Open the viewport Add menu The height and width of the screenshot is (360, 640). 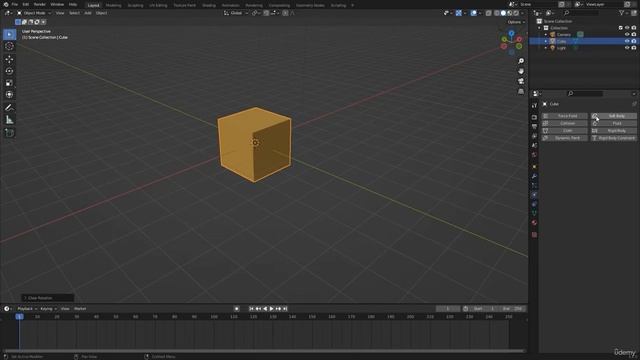tap(88, 13)
